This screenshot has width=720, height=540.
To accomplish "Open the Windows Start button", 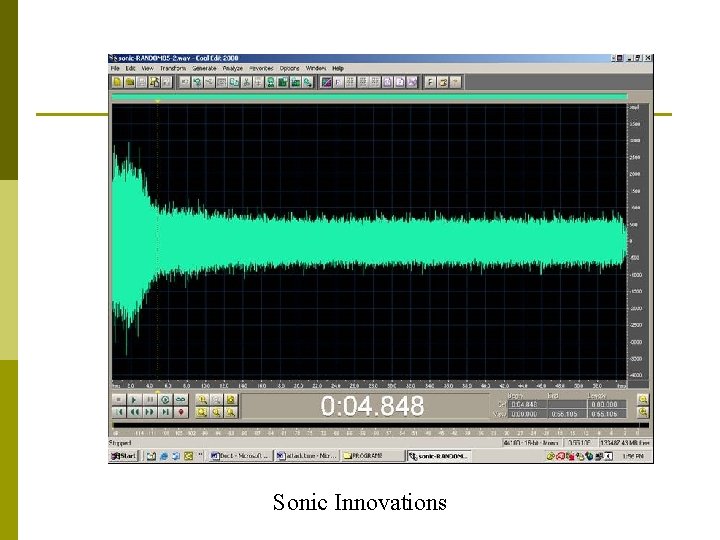I will [x=124, y=456].
